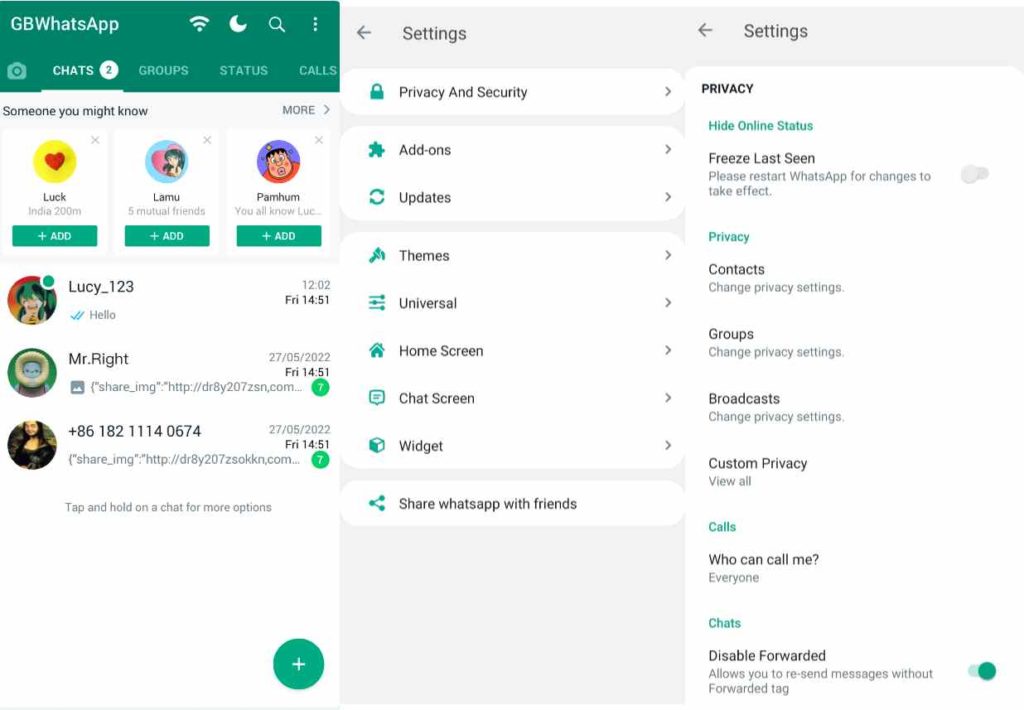1024x710 pixels.
Task: Click the Privacy And Security lock icon
Action: (x=377, y=91)
